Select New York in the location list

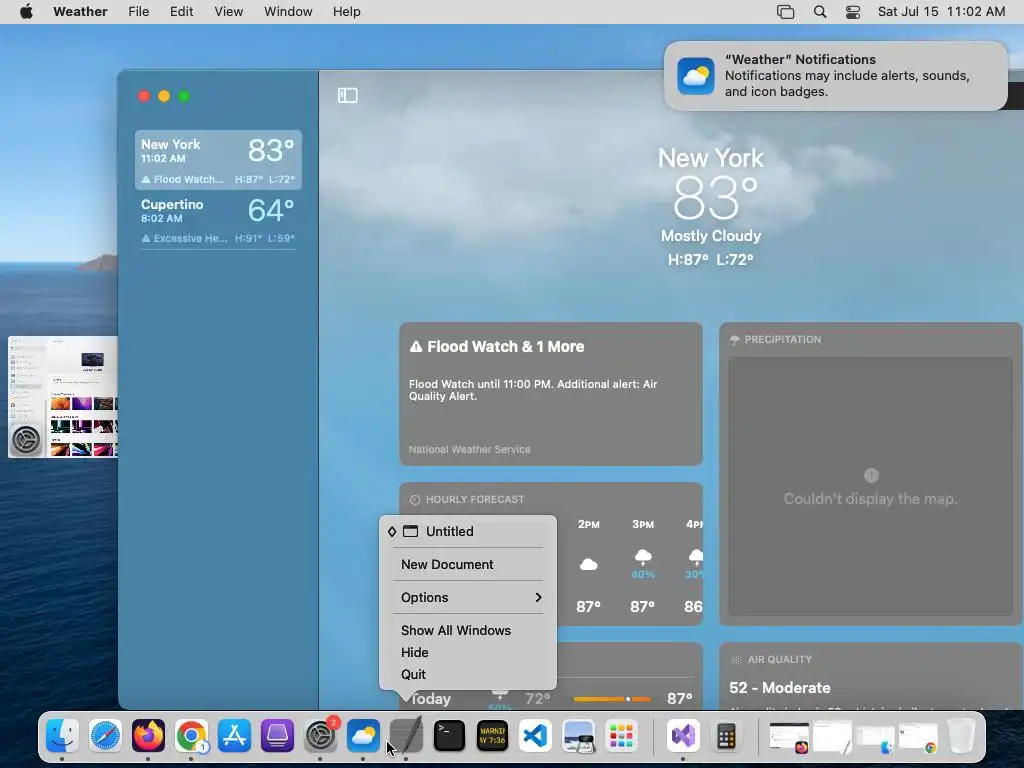click(218, 160)
